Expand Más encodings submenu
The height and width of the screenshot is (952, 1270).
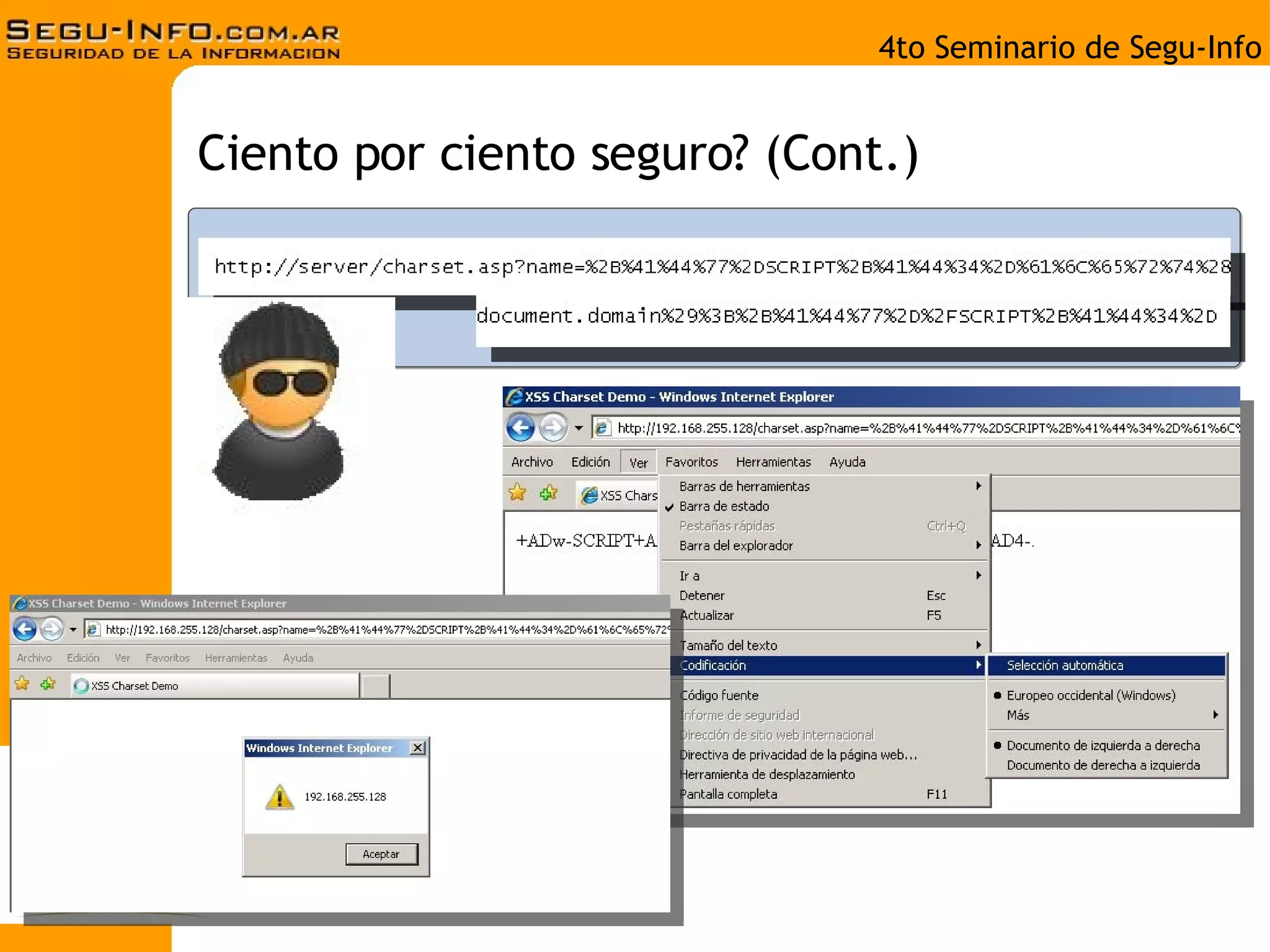point(1107,715)
